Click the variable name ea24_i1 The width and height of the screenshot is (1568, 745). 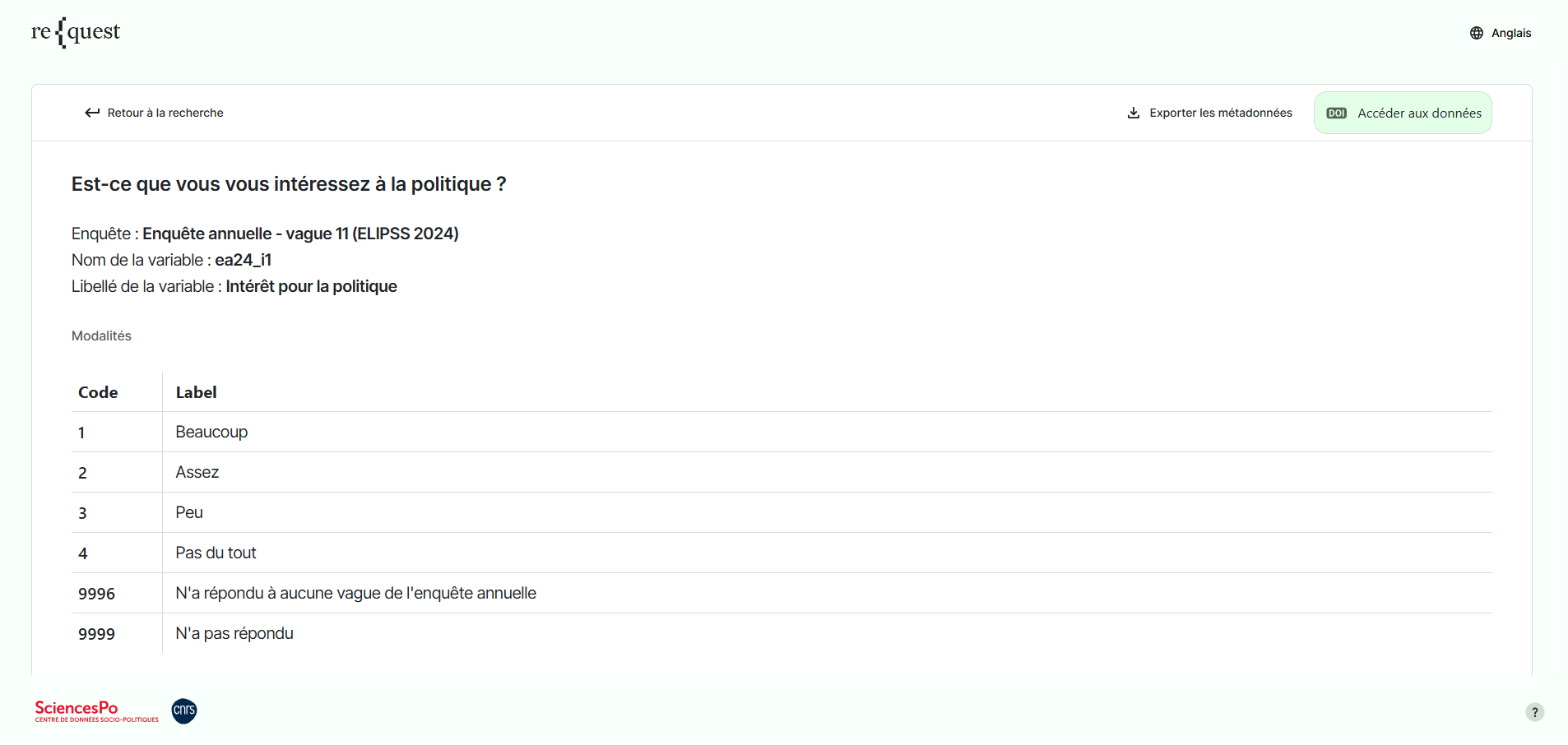[243, 260]
